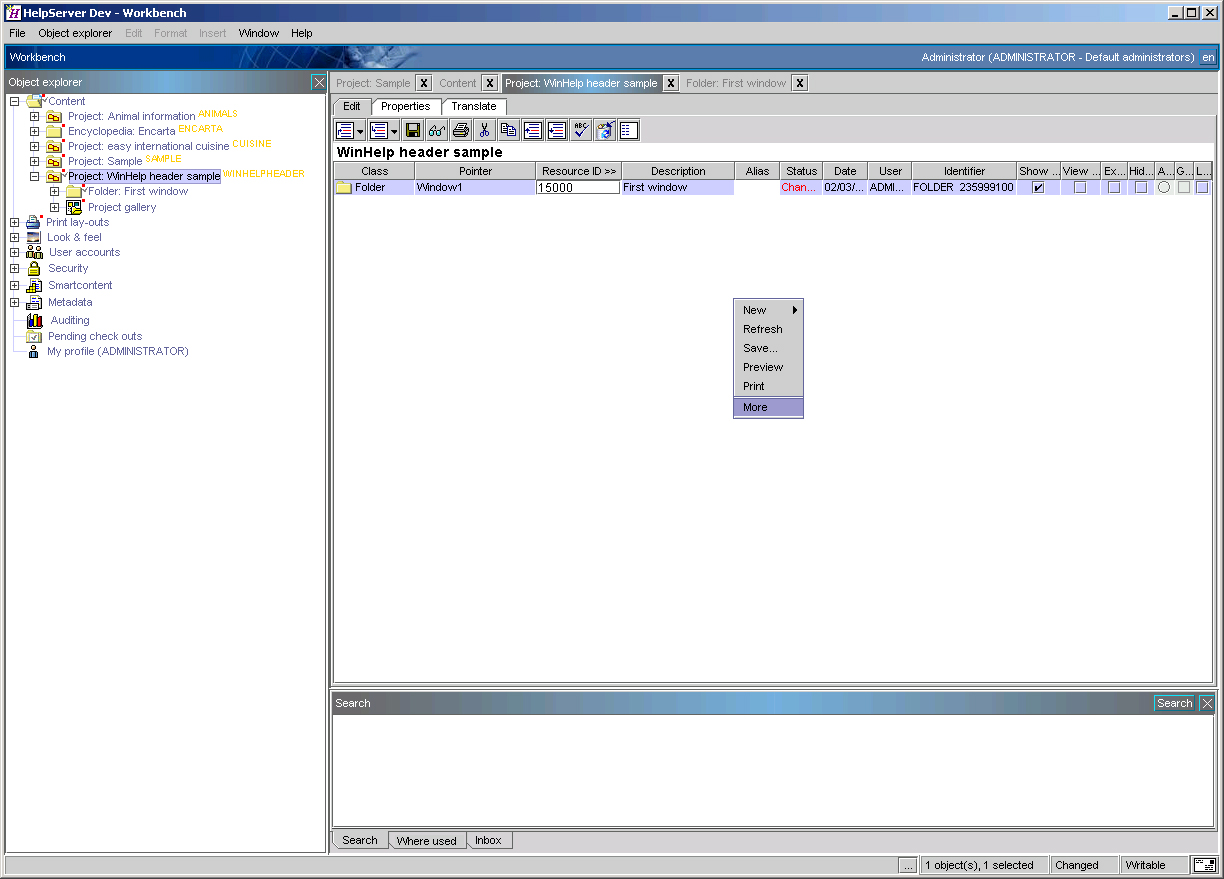Open the details list view toolbar icon
Screen dimensions: 1224x879
coord(628,129)
